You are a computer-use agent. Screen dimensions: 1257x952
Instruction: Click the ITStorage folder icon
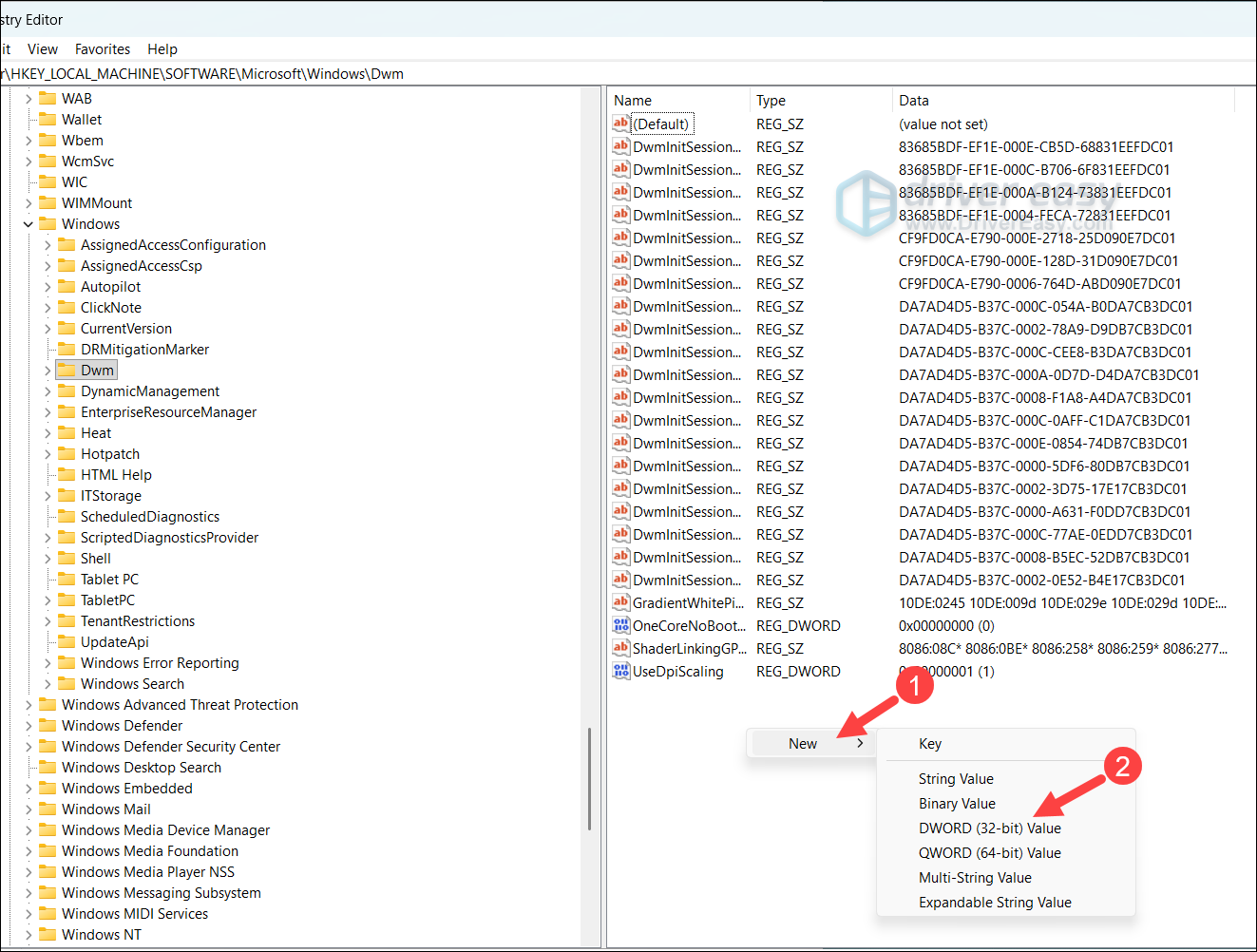click(x=67, y=495)
